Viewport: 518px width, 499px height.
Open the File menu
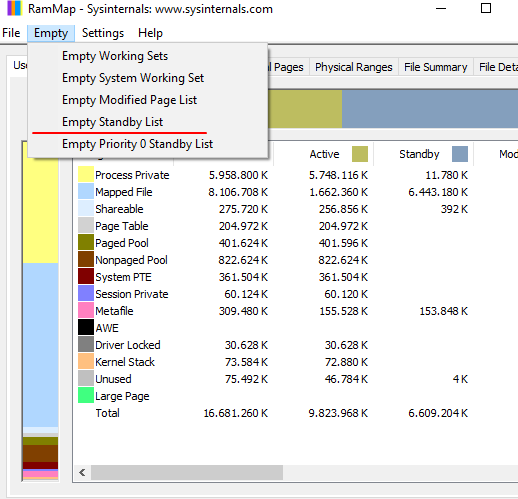coord(11,33)
